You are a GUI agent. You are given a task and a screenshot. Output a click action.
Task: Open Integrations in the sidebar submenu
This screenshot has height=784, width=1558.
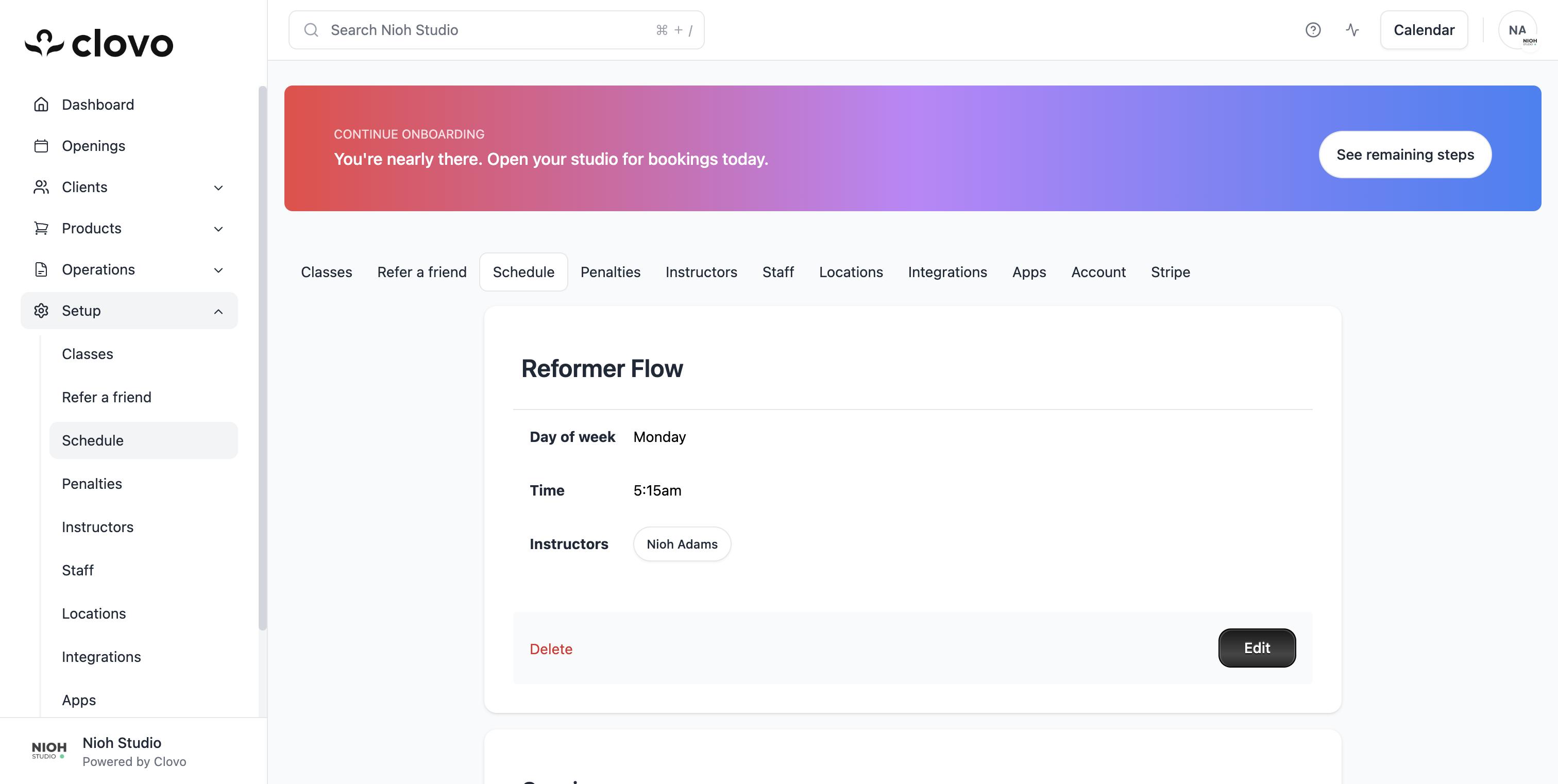click(x=144, y=656)
